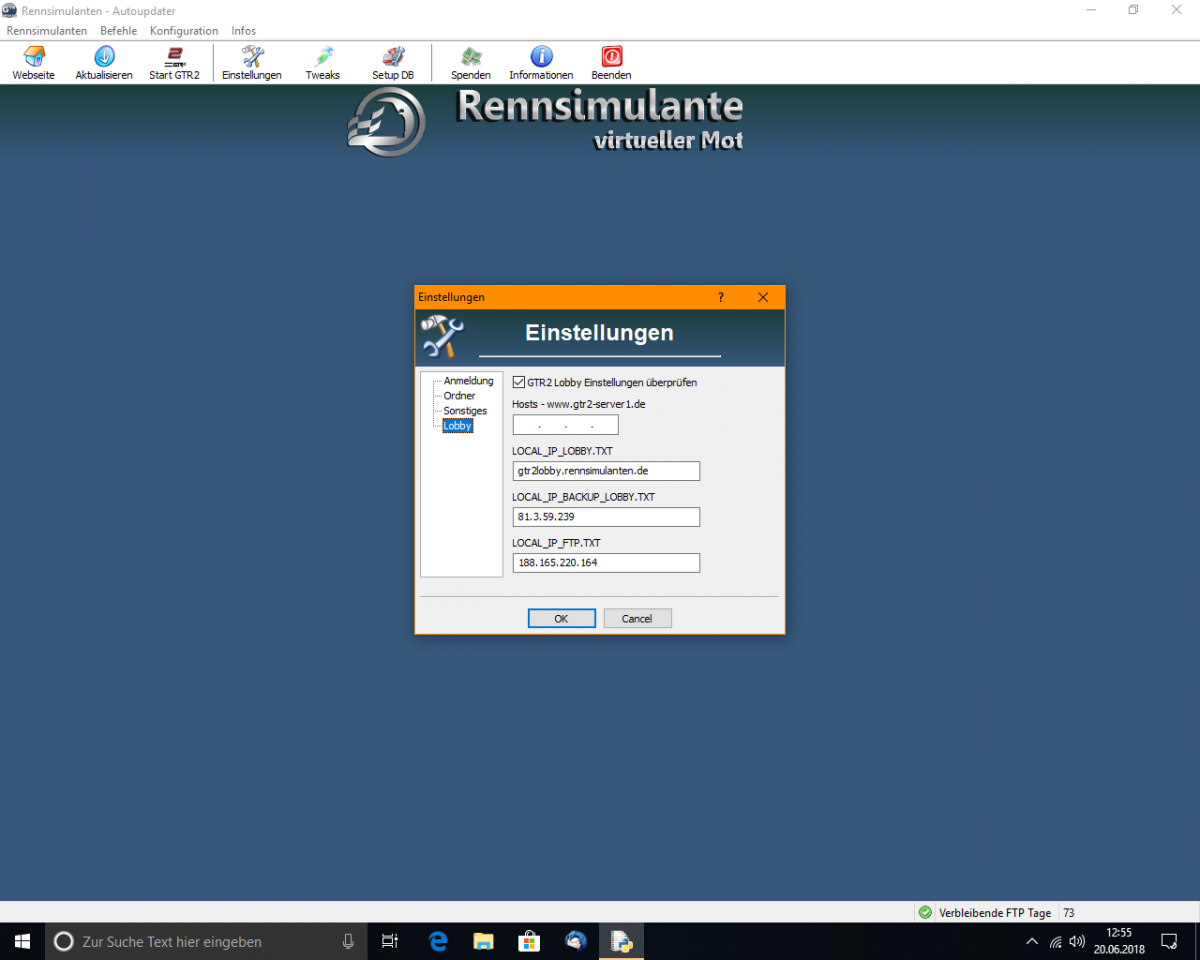
Task: Open the Befehle menu
Action: [x=118, y=31]
